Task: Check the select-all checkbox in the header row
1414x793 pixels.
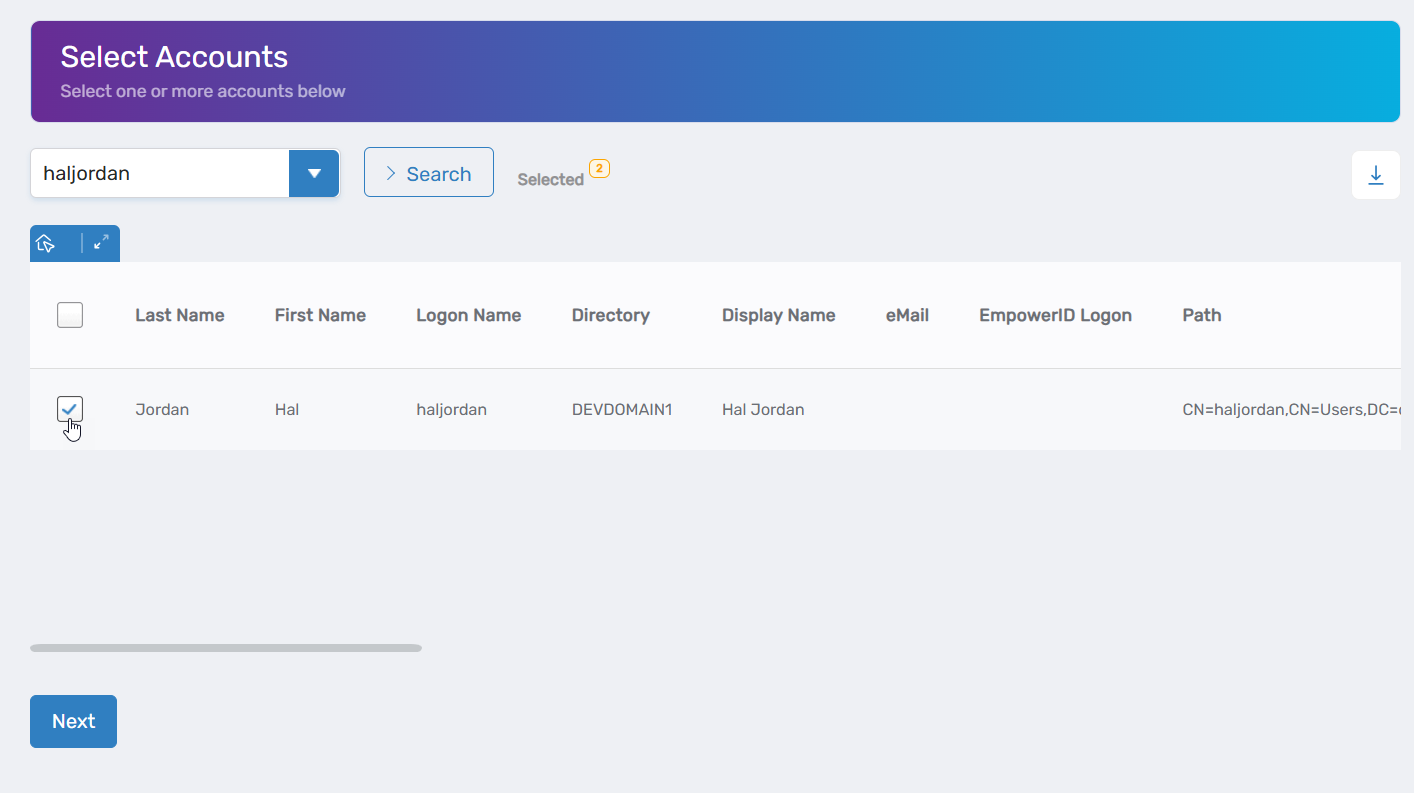Action: coord(69,314)
